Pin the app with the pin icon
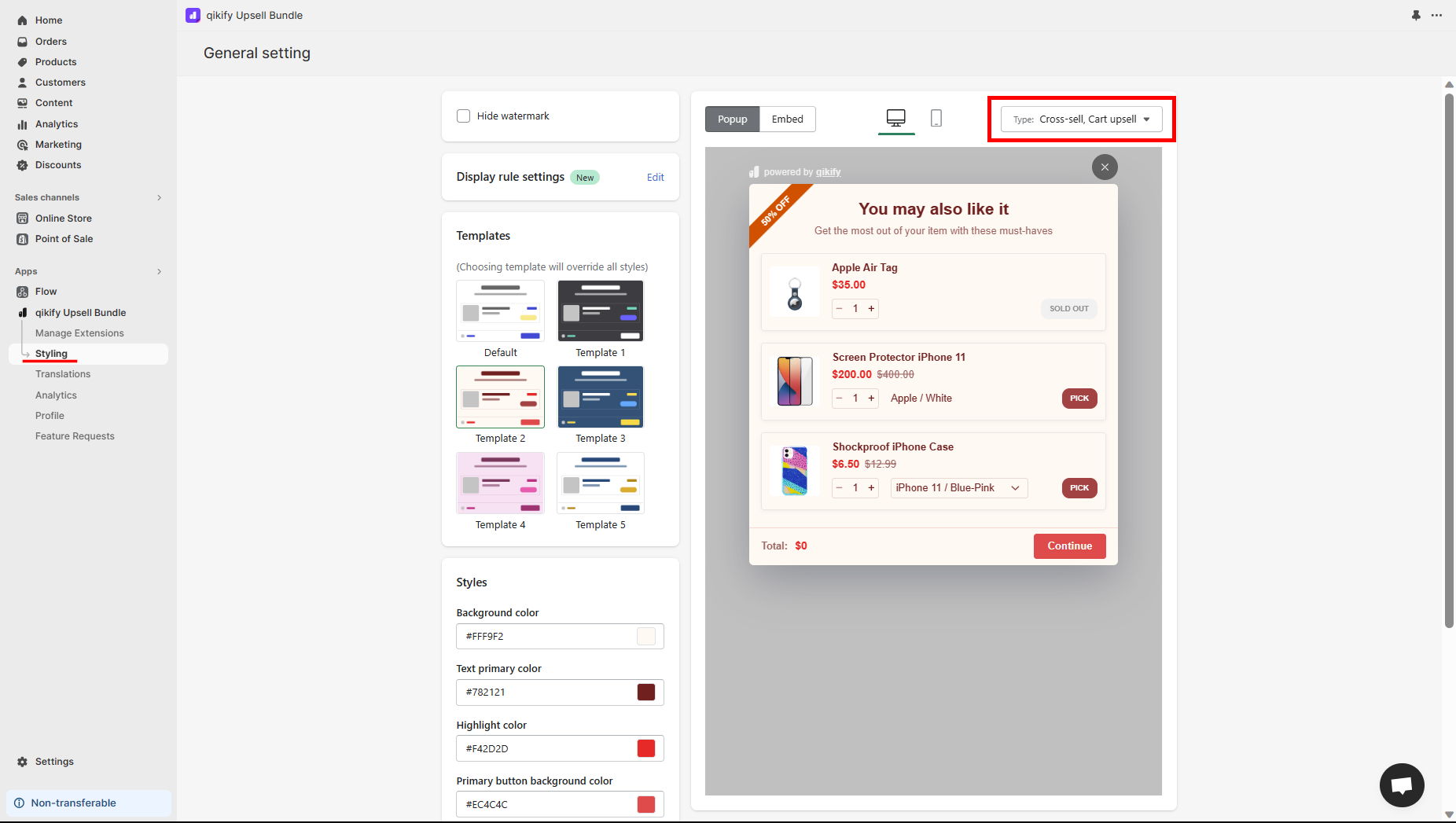 (x=1416, y=15)
